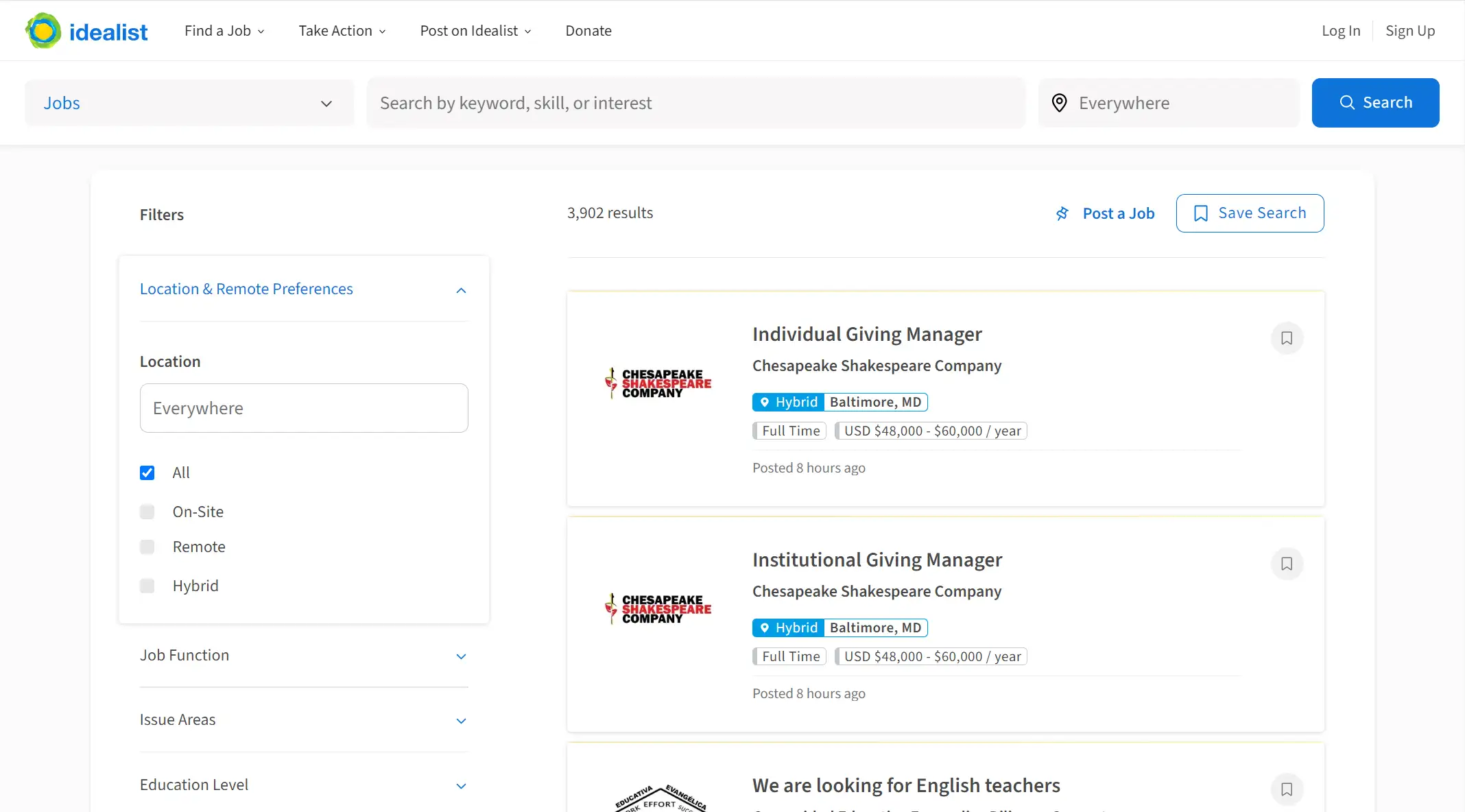Click the Save Search button
The image size is (1465, 812).
[x=1250, y=213]
